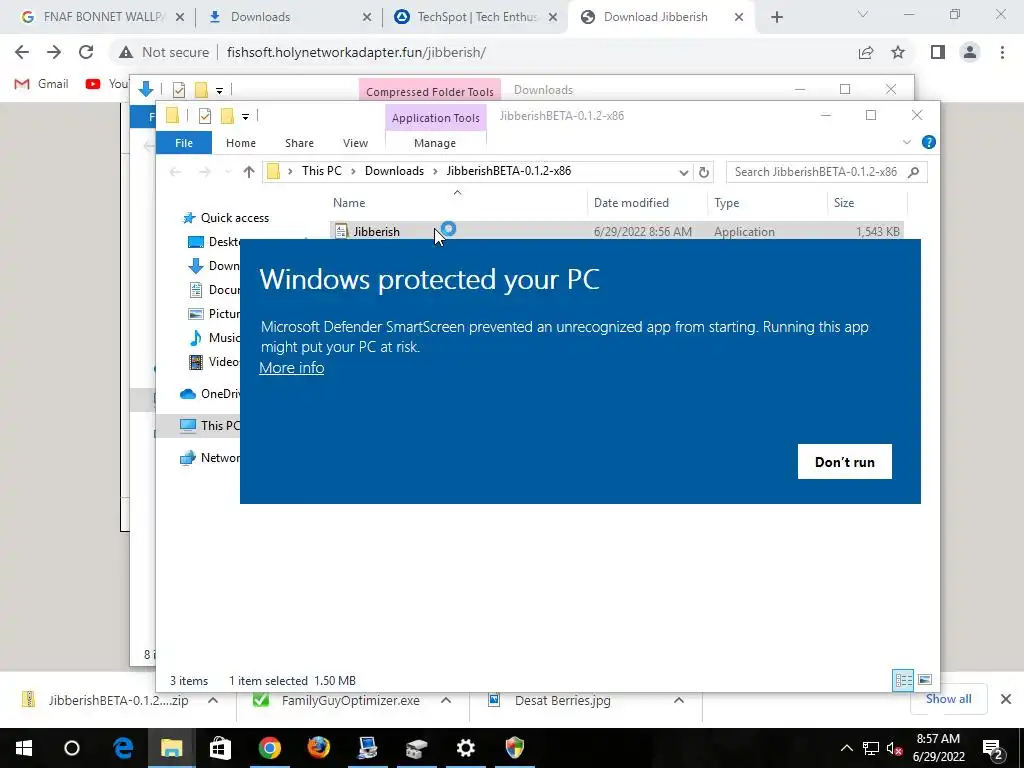This screenshot has height=768, width=1024.
Task: Open Windows Start menu
Action: 24,748
